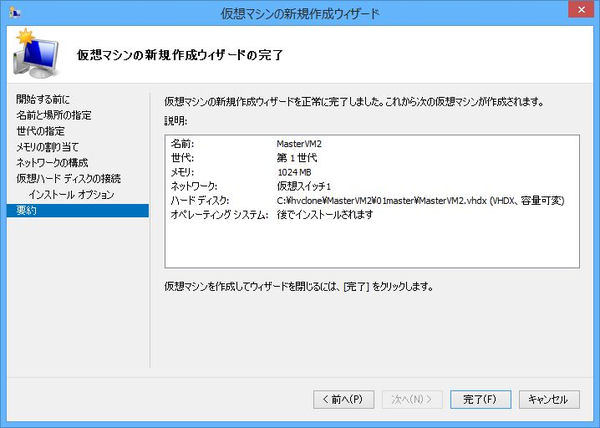Open the 仮想ハード ディスクの接続 step
The image size is (600, 428).
coord(68,179)
